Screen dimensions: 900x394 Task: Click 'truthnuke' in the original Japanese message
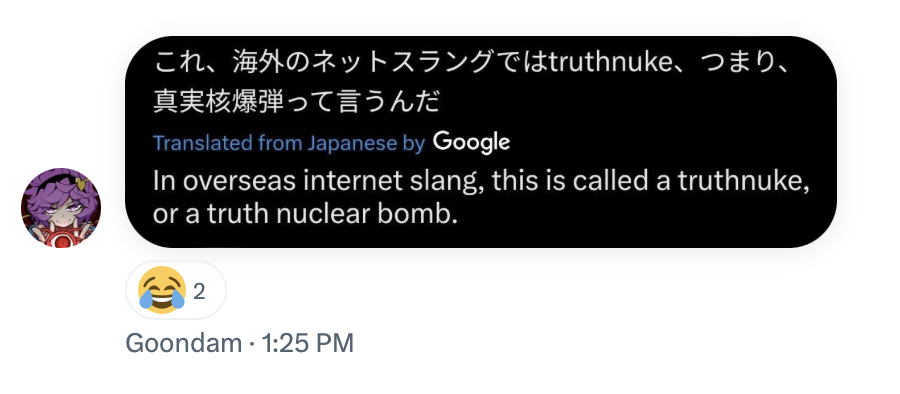pyautogui.click(x=611, y=62)
